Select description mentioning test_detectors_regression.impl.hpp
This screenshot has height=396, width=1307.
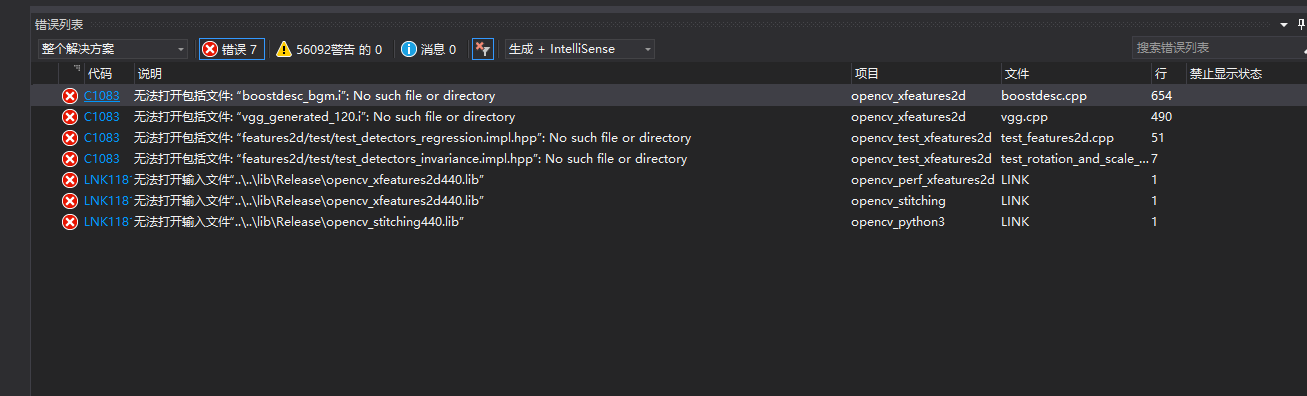click(x=412, y=138)
